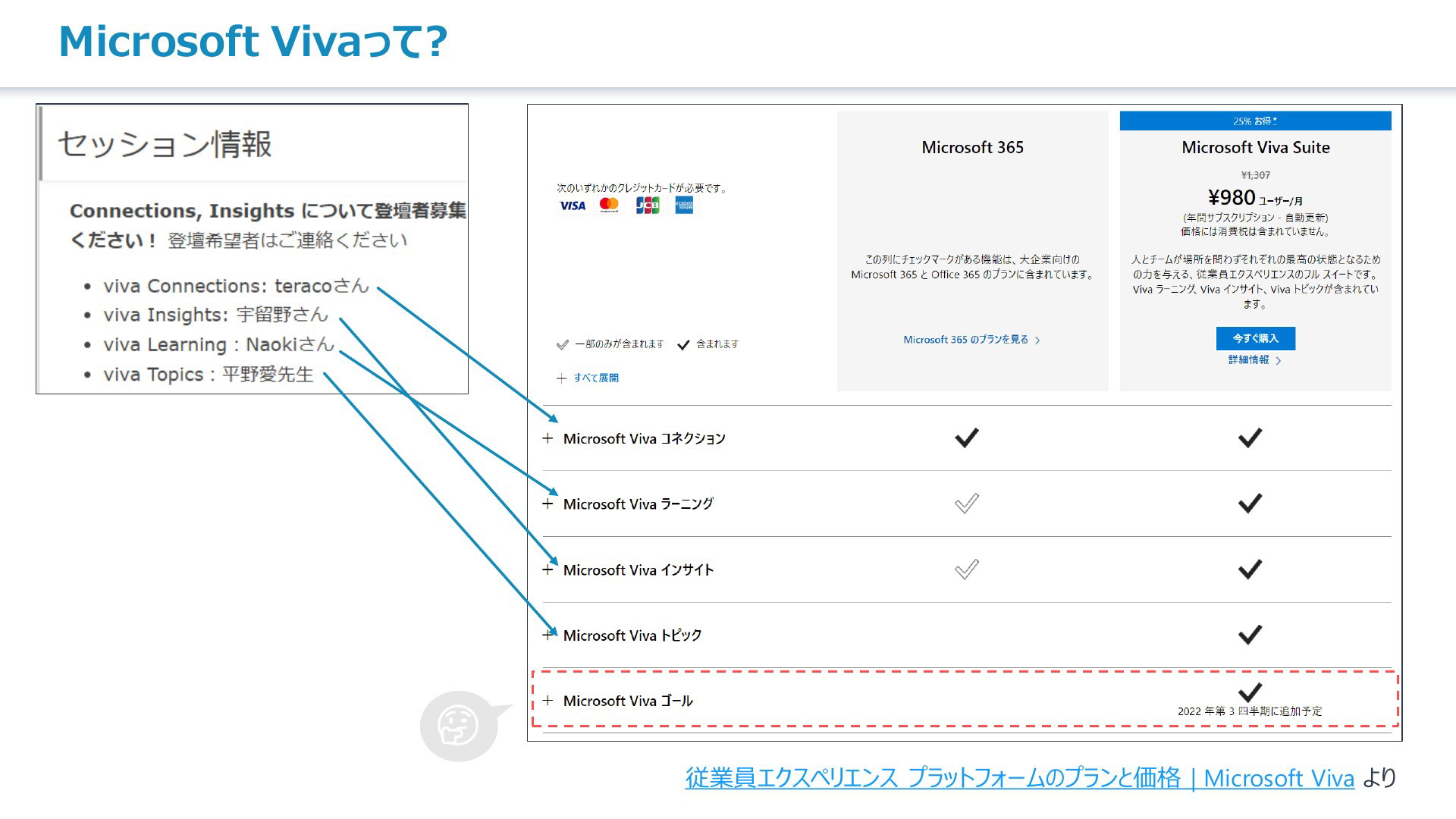
Task: Click viva Connections: teracoさん list item
Action: click(236, 286)
